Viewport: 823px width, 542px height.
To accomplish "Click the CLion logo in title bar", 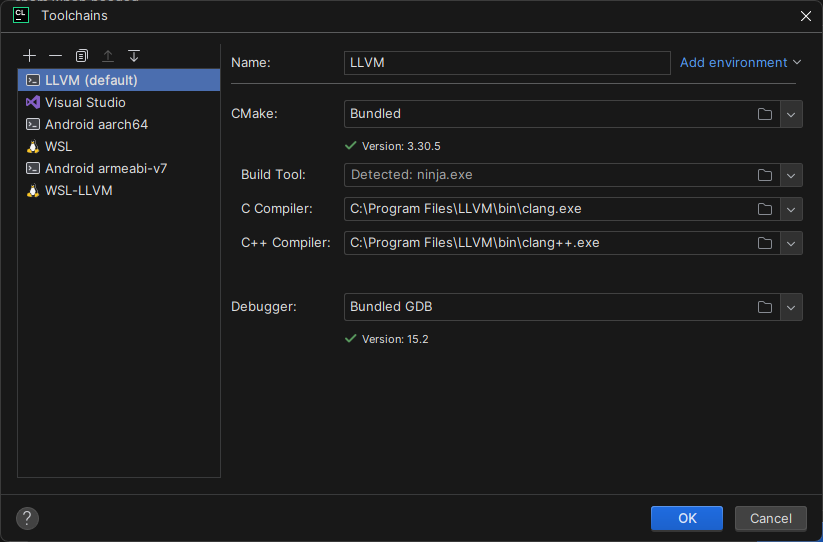I will pyautogui.click(x=20, y=15).
